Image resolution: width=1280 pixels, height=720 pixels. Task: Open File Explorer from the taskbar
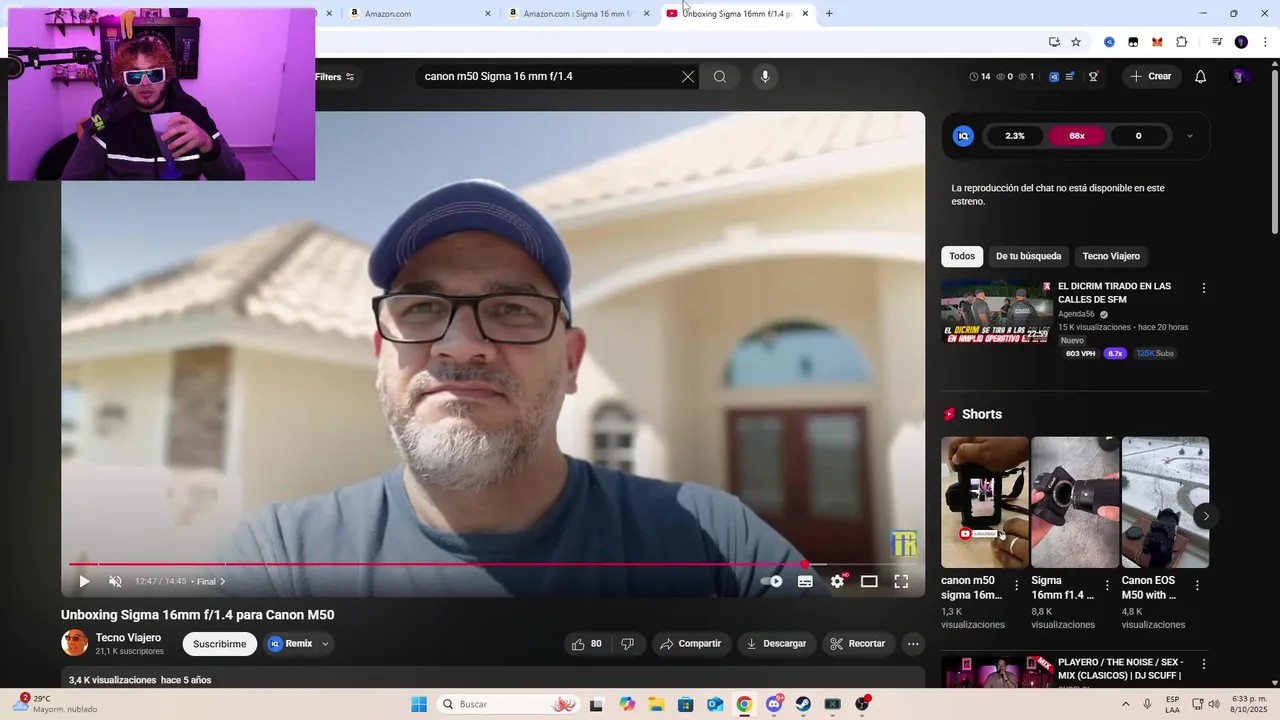(x=656, y=704)
